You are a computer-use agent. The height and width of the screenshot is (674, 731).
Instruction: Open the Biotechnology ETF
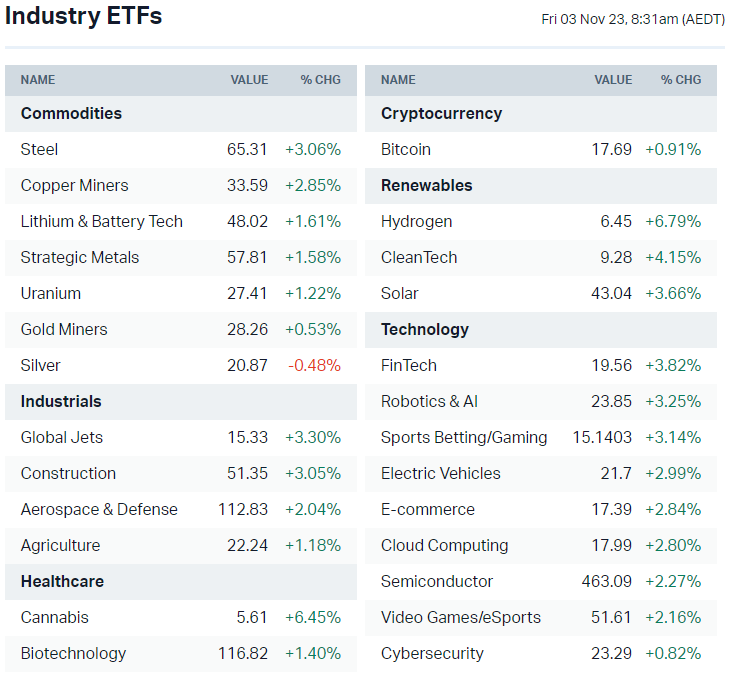point(74,653)
